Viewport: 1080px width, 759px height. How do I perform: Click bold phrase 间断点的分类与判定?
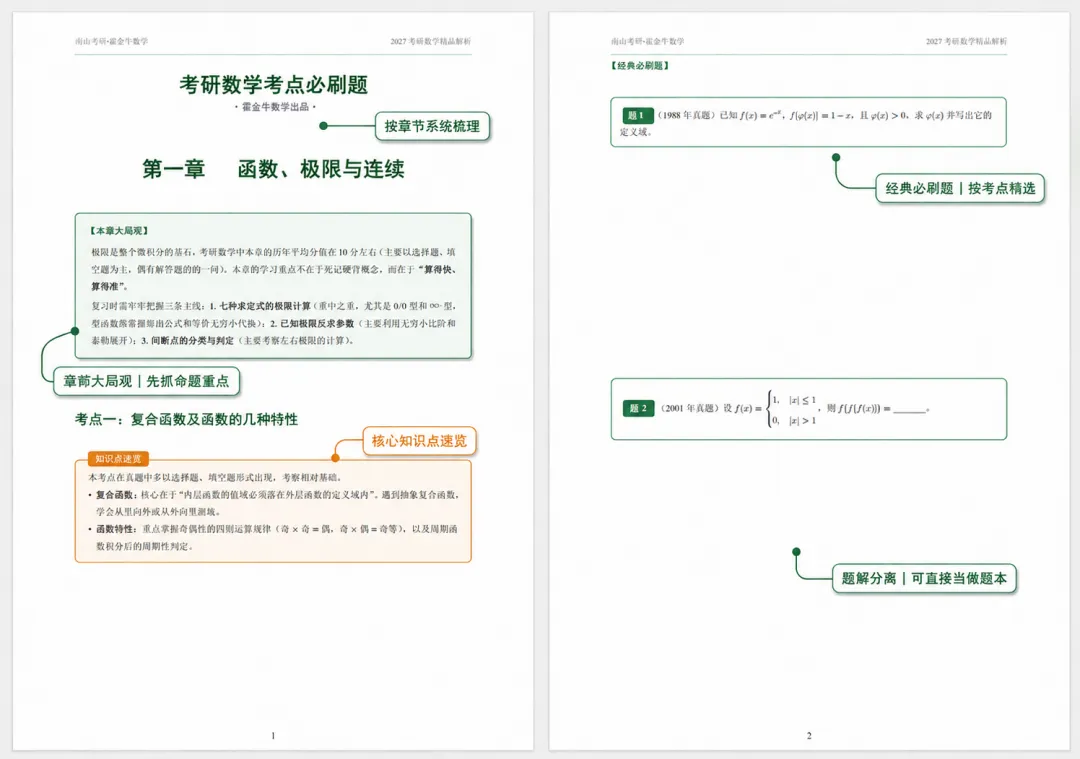[x=192, y=340]
